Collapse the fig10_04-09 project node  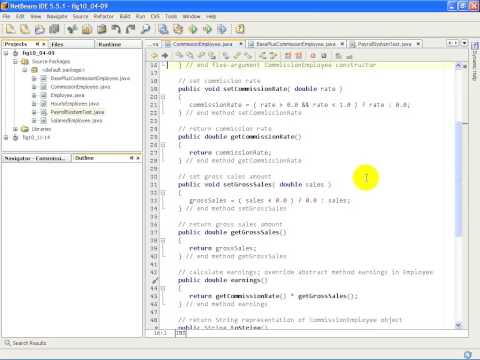click(x=6, y=53)
